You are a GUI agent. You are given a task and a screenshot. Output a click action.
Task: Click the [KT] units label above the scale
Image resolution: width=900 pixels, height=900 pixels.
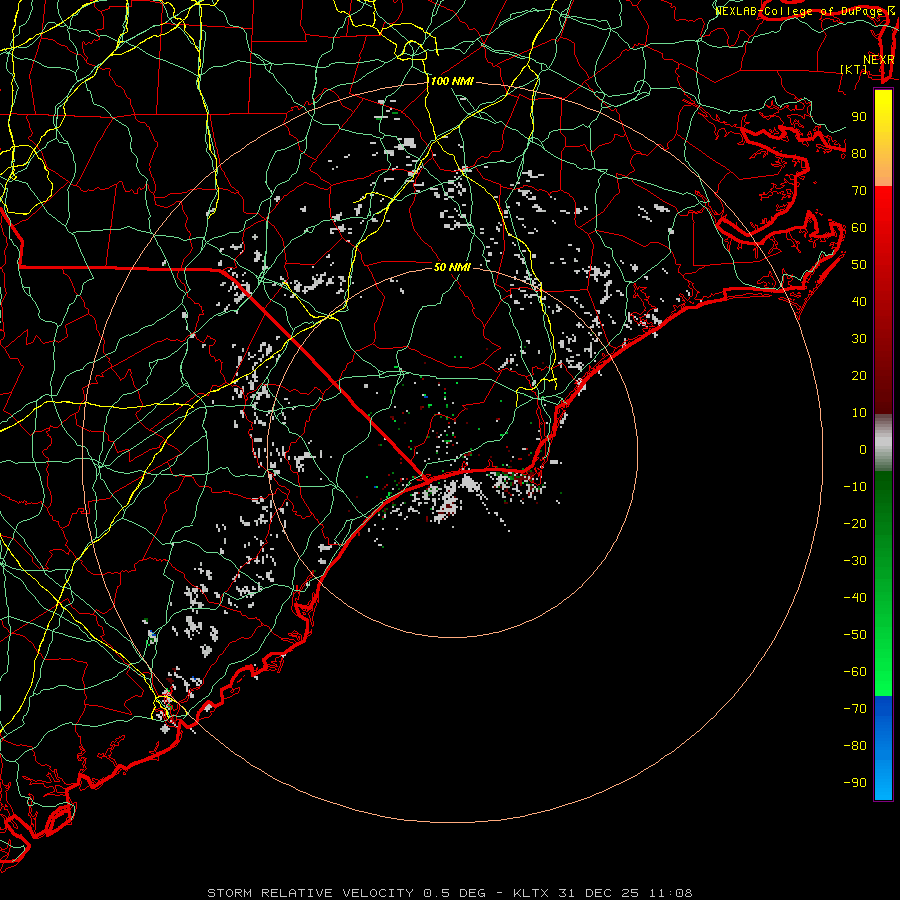point(853,69)
